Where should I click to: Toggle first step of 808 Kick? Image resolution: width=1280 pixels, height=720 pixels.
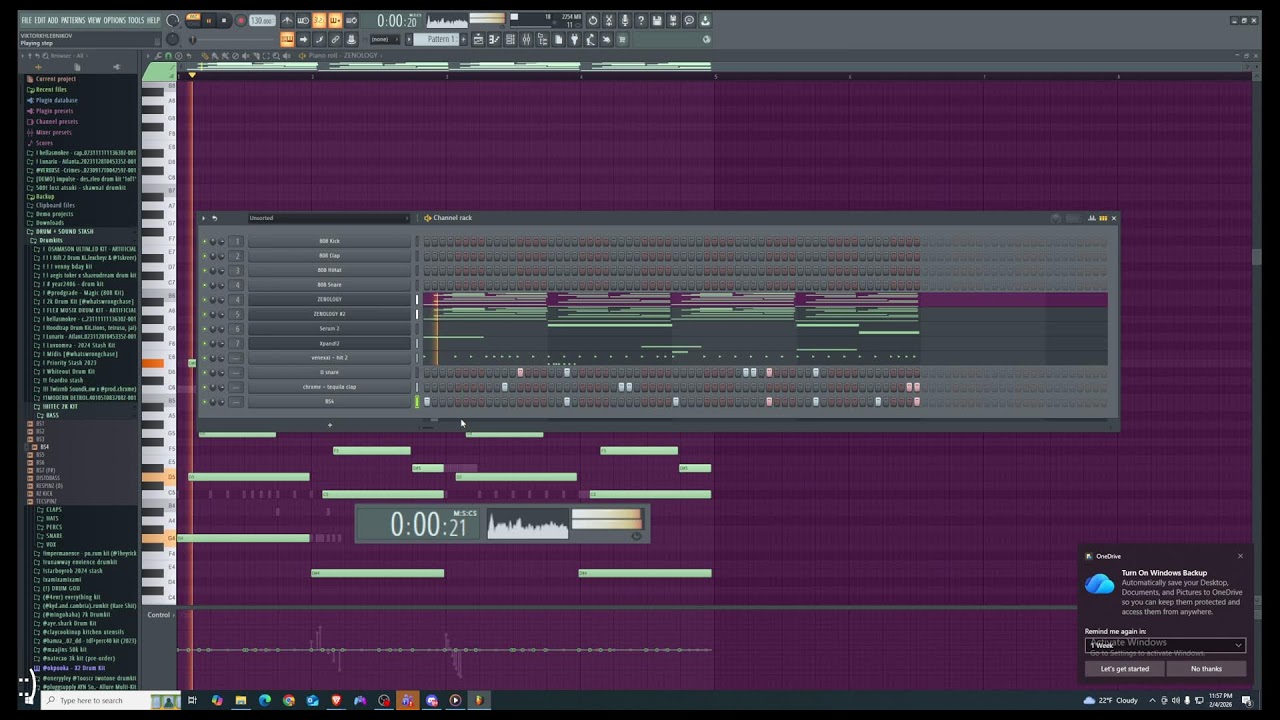tap(427, 241)
